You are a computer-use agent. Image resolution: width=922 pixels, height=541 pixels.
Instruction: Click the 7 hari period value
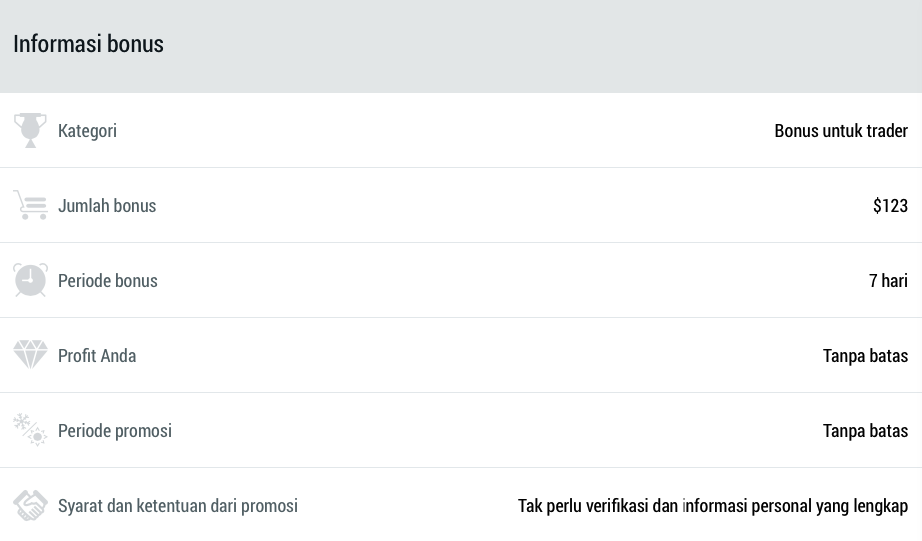888,281
